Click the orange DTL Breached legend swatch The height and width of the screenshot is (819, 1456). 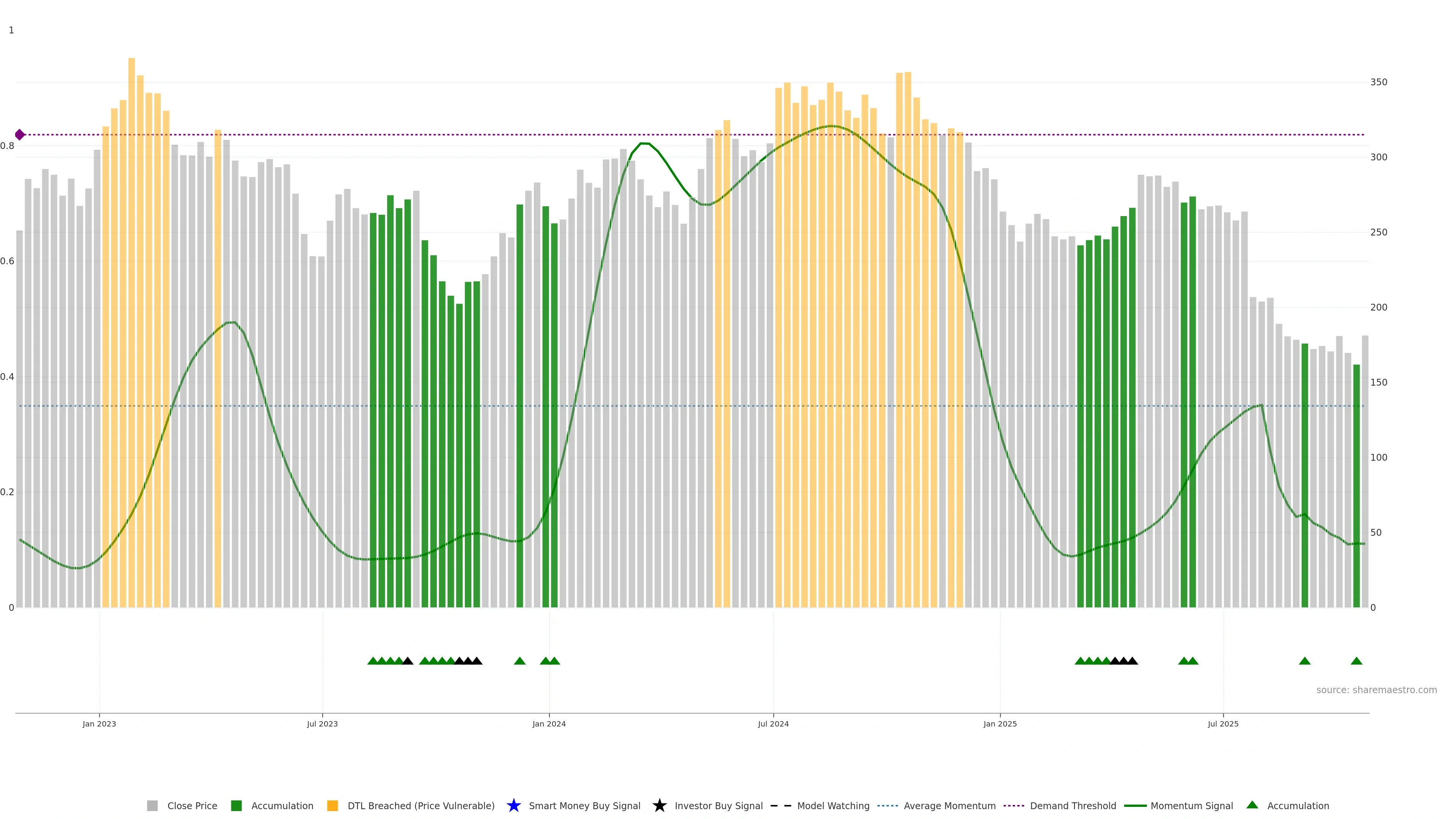333,805
